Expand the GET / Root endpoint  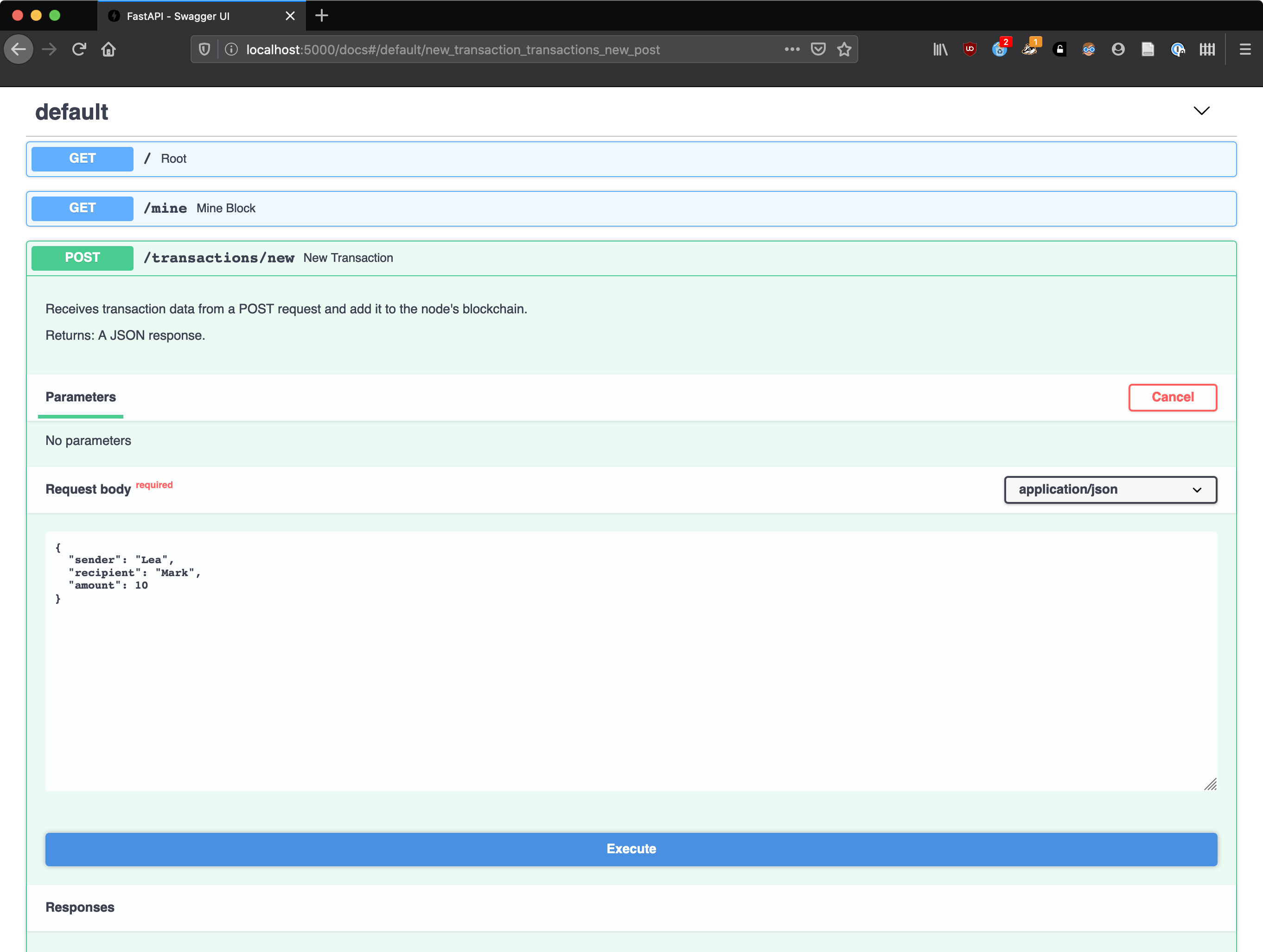631,159
